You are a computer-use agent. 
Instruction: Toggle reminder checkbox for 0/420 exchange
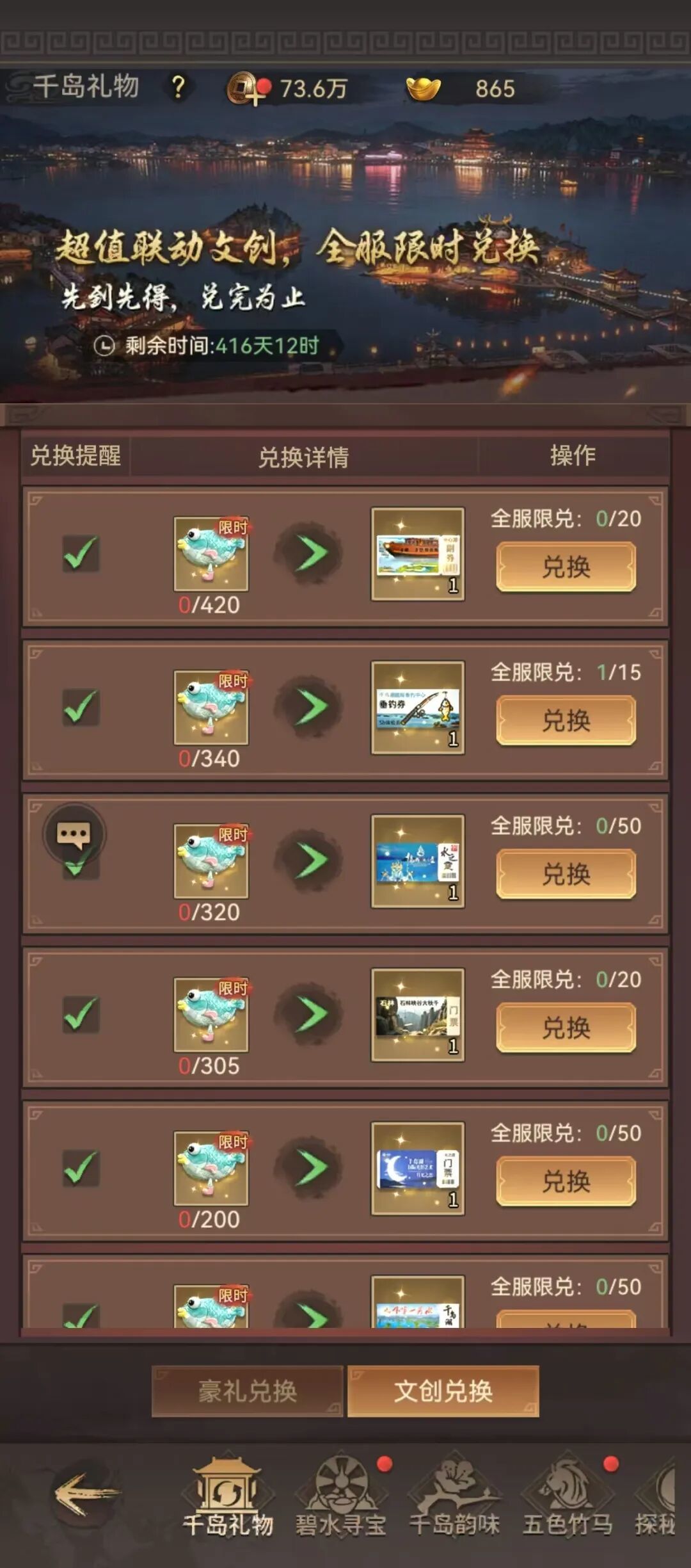coord(81,553)
